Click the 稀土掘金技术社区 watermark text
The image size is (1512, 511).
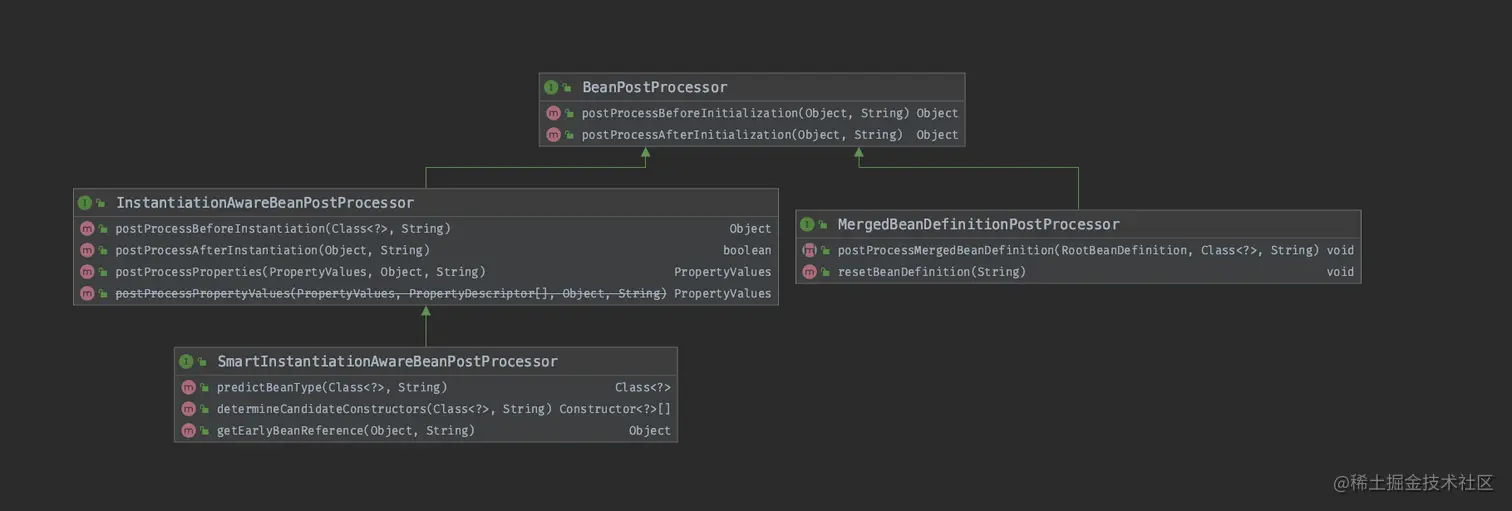coord(1420,483)
